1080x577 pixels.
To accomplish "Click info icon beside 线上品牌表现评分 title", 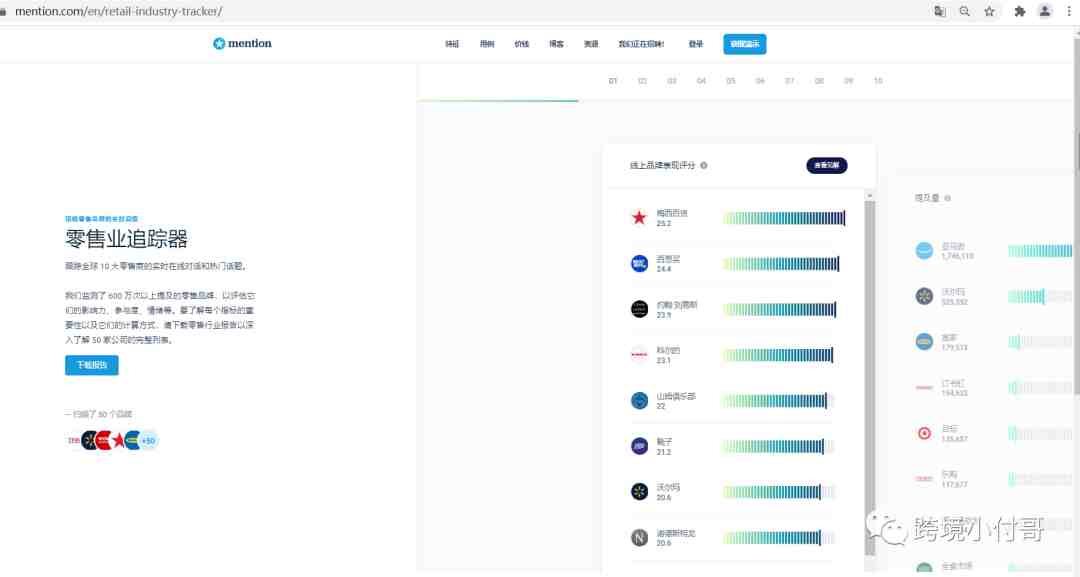I will click(704, 165).
